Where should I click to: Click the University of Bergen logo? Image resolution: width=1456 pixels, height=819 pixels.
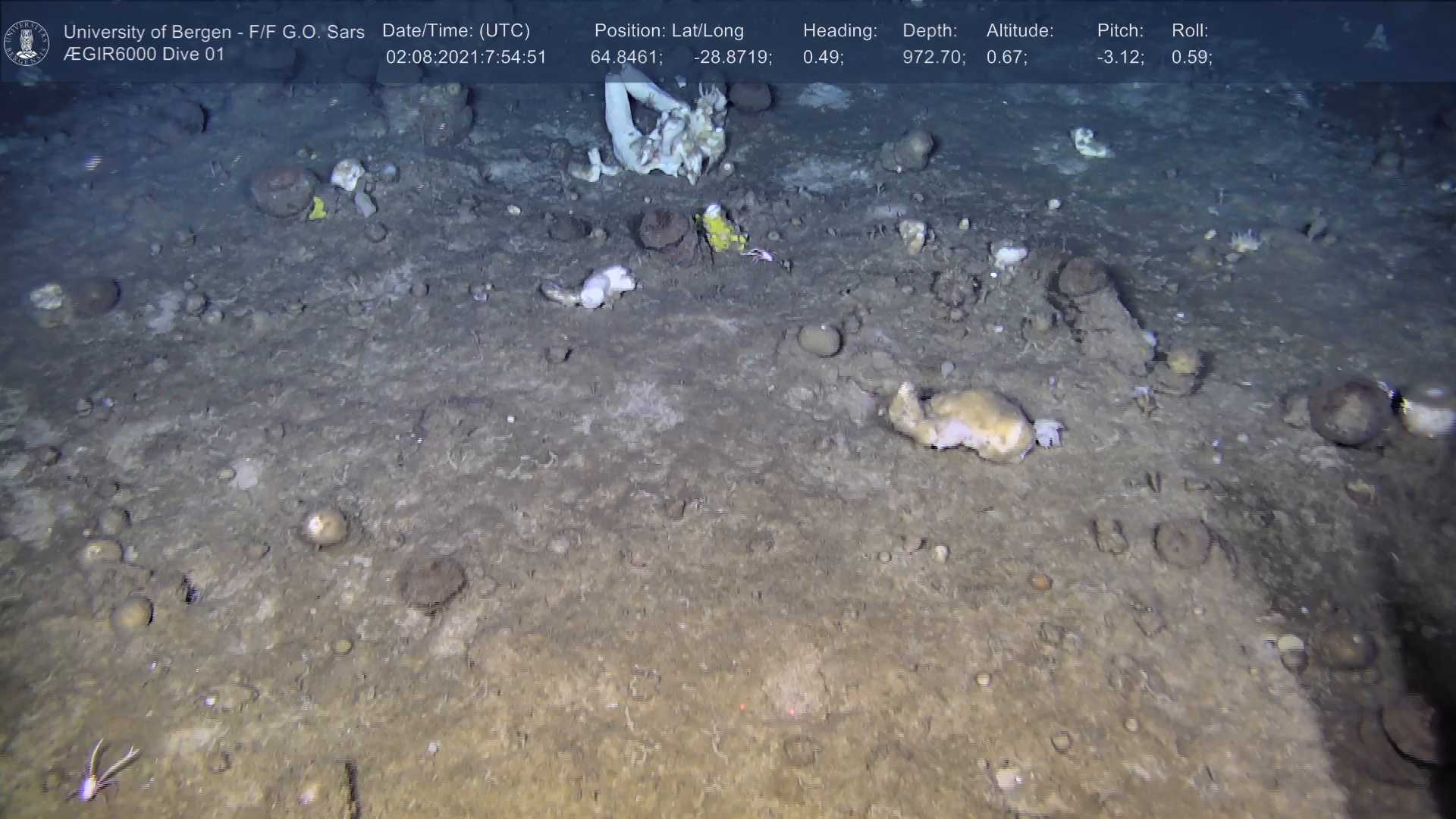coord(27,43)
